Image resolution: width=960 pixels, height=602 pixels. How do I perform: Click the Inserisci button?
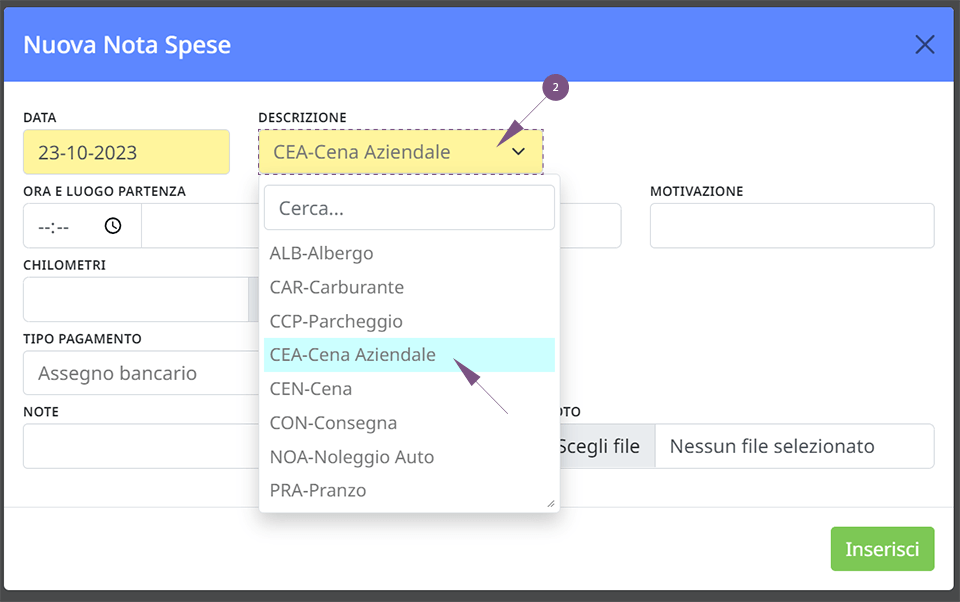(x=882, y=549)
